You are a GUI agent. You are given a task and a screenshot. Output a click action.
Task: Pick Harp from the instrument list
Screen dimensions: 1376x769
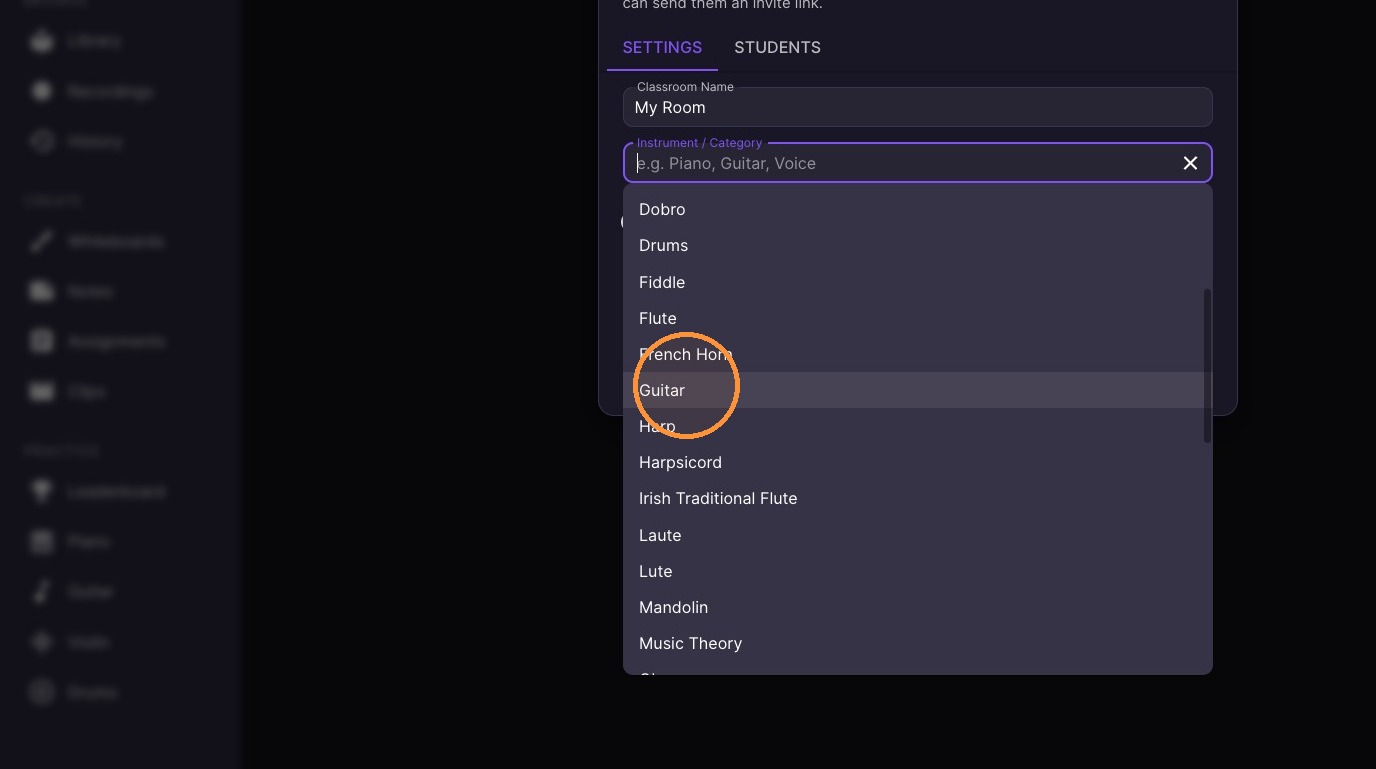point(917,426)
